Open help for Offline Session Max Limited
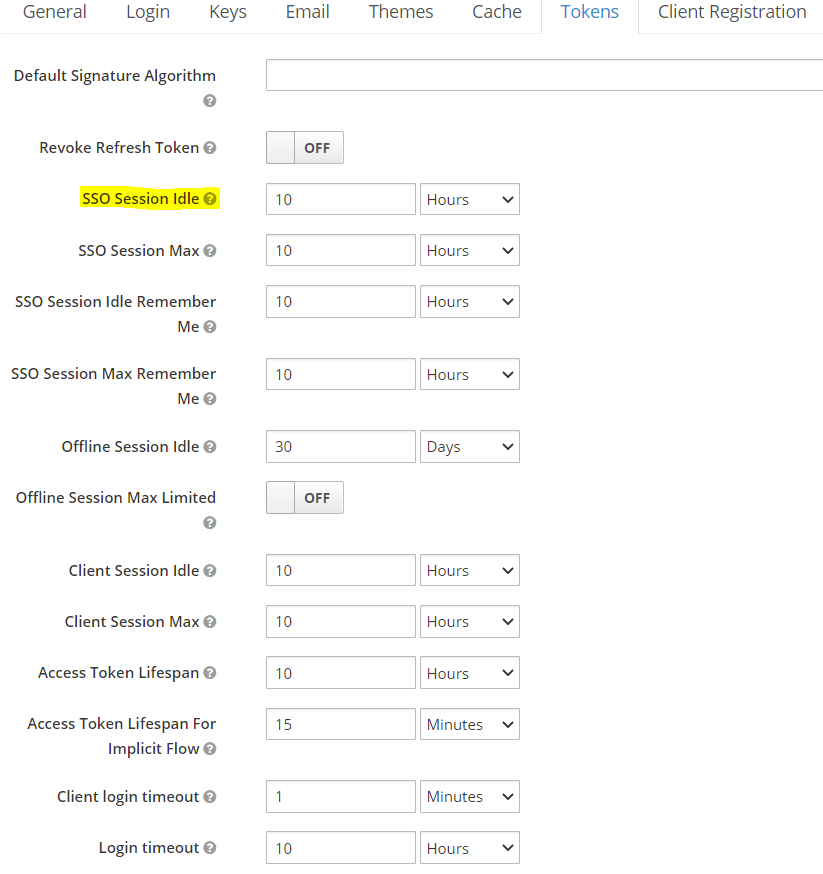 pyautogui.click(x=210, y=523)
